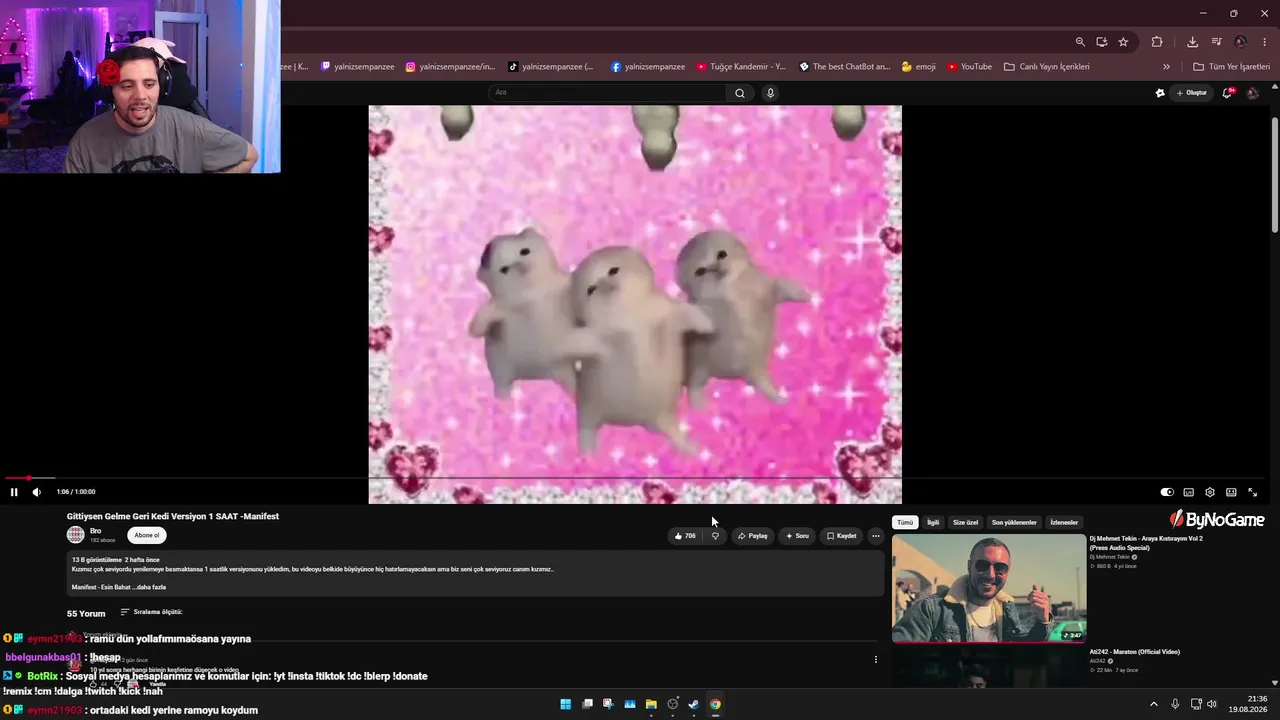Dislike the video

coord(714,536)
